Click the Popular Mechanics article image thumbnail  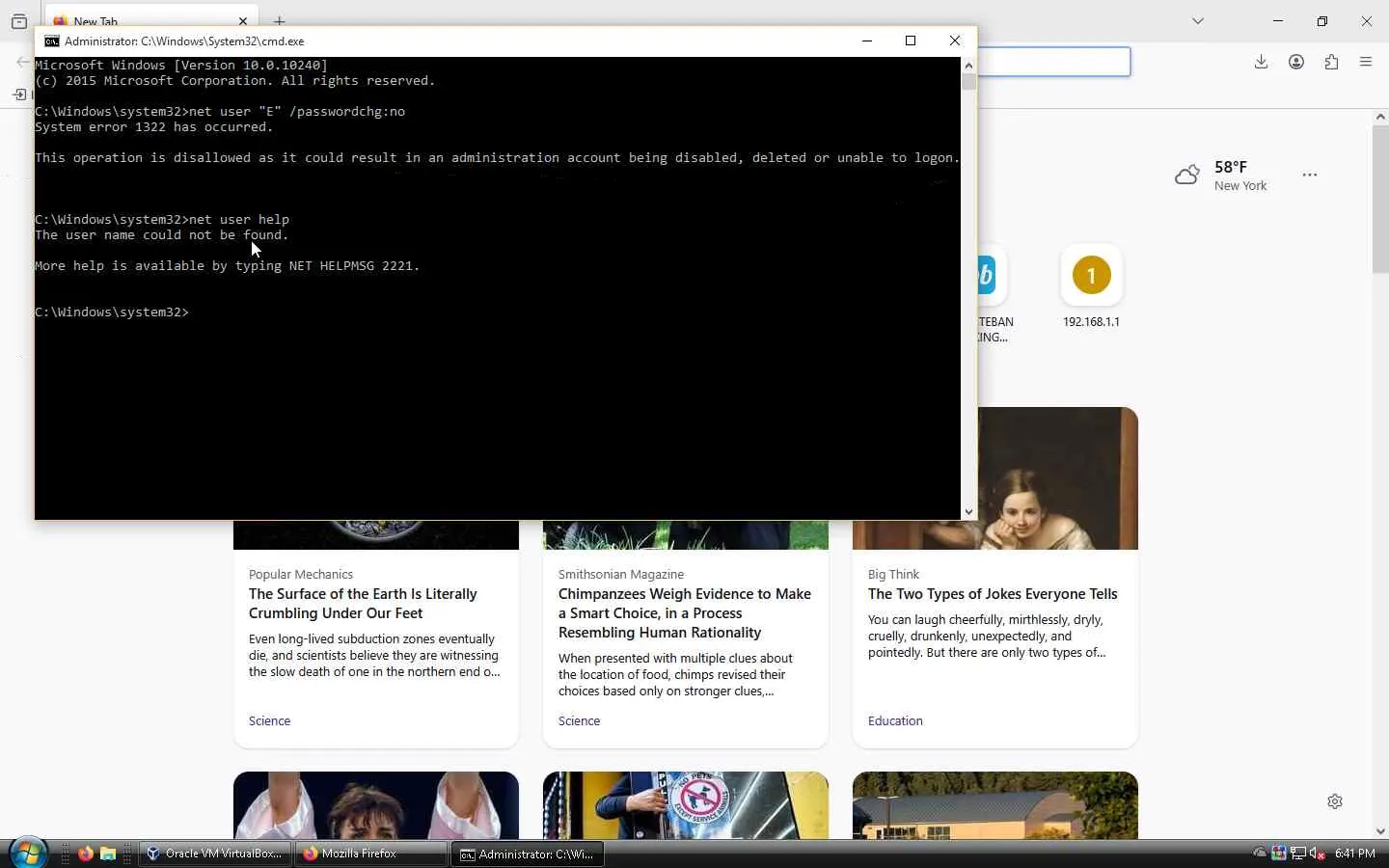(376, 535)
